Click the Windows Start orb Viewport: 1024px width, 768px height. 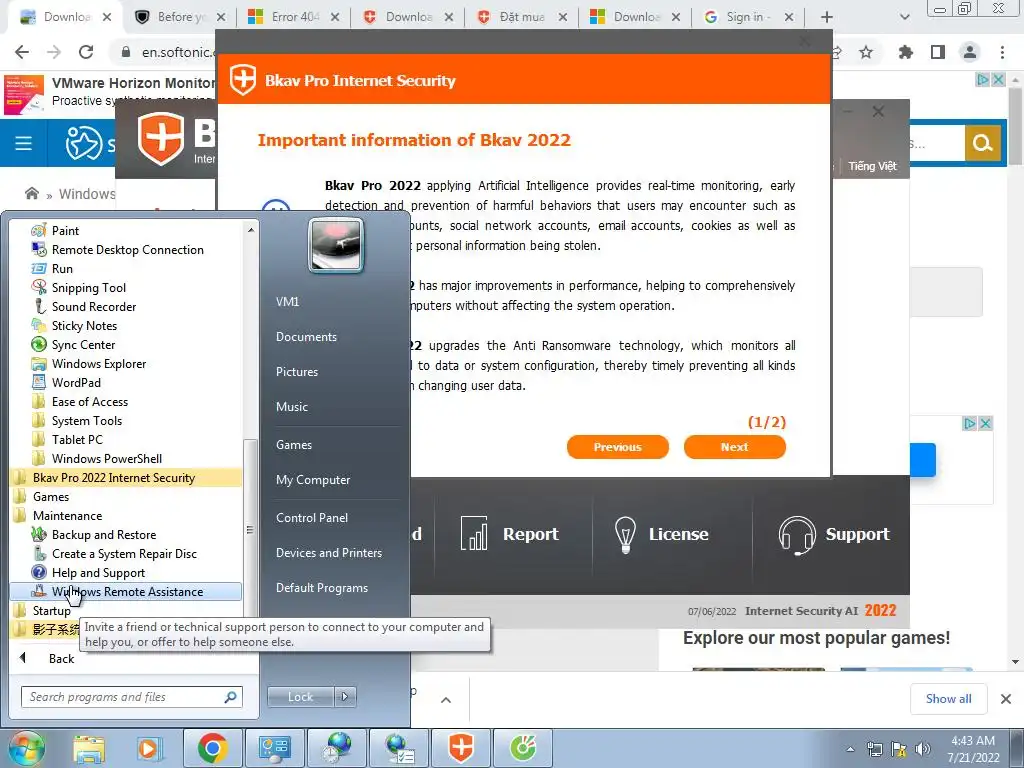[x=26, y=748]
